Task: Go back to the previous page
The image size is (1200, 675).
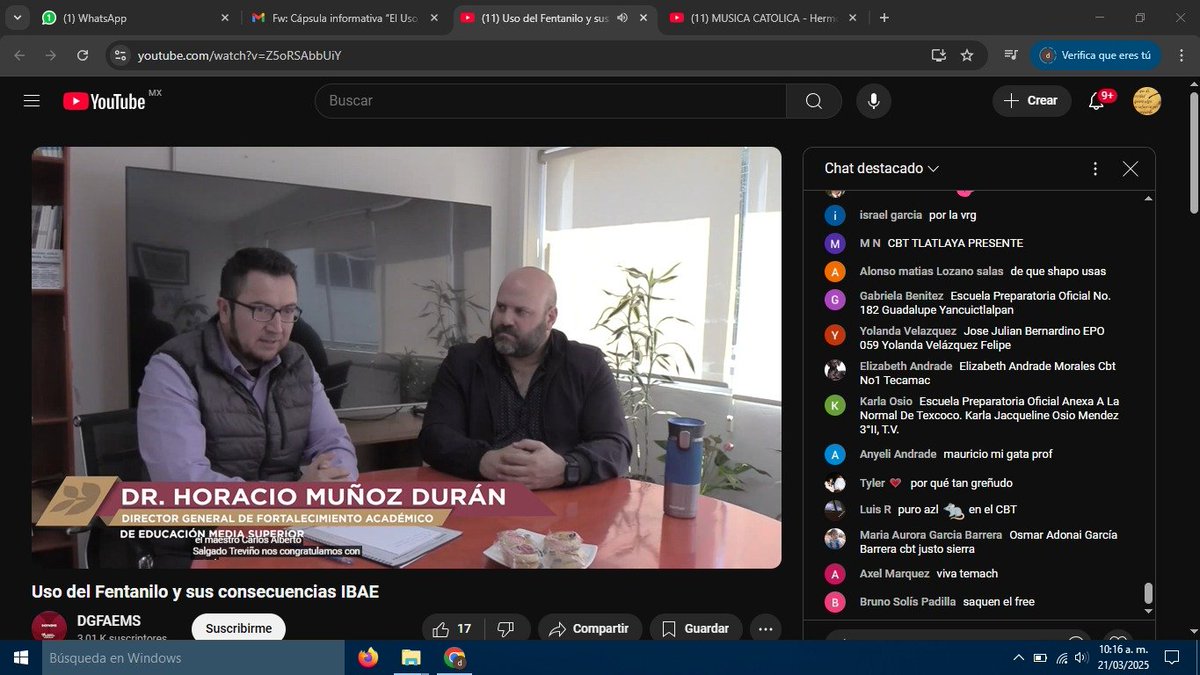Action: 20,56
